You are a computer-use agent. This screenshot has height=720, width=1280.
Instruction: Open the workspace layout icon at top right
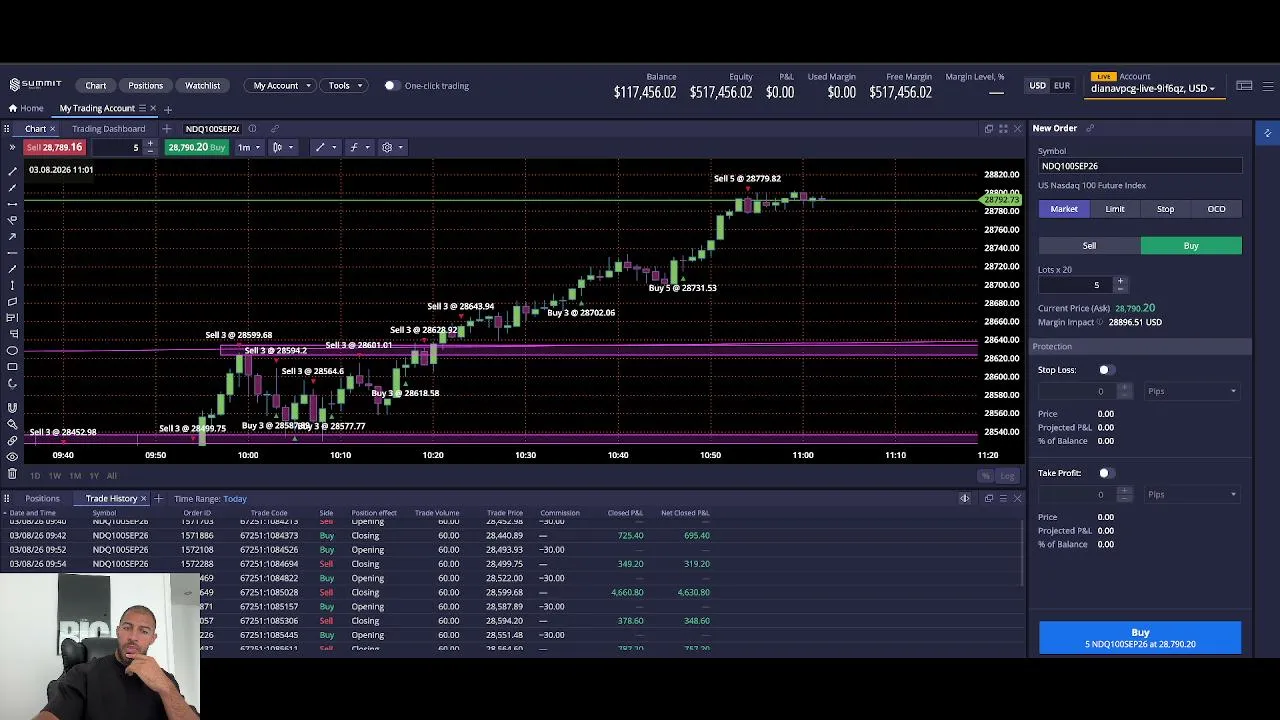[x=1244, y=86]
